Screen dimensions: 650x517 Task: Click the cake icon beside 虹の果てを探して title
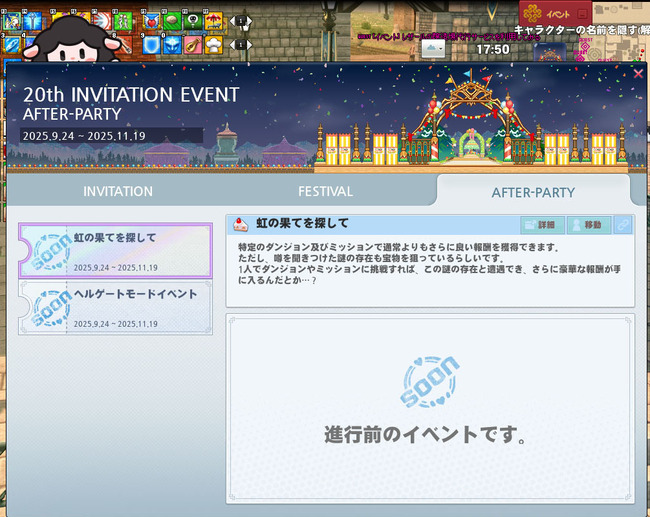[240, 224]
